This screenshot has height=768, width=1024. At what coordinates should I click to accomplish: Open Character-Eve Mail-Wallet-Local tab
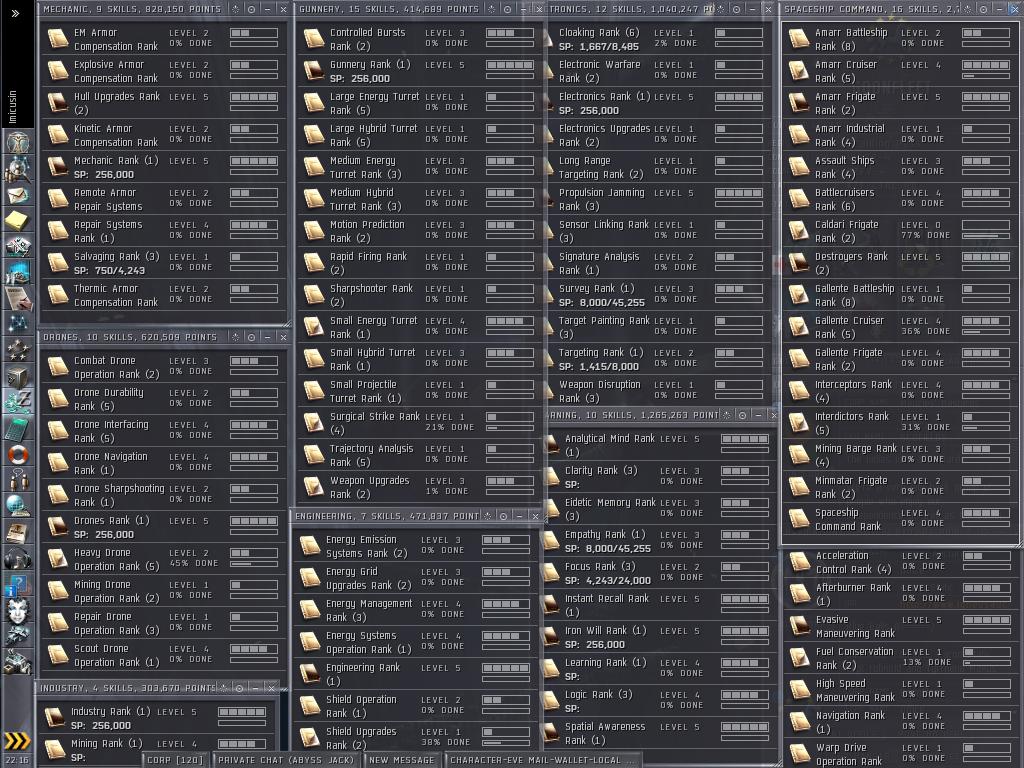[x=543, y=760]
